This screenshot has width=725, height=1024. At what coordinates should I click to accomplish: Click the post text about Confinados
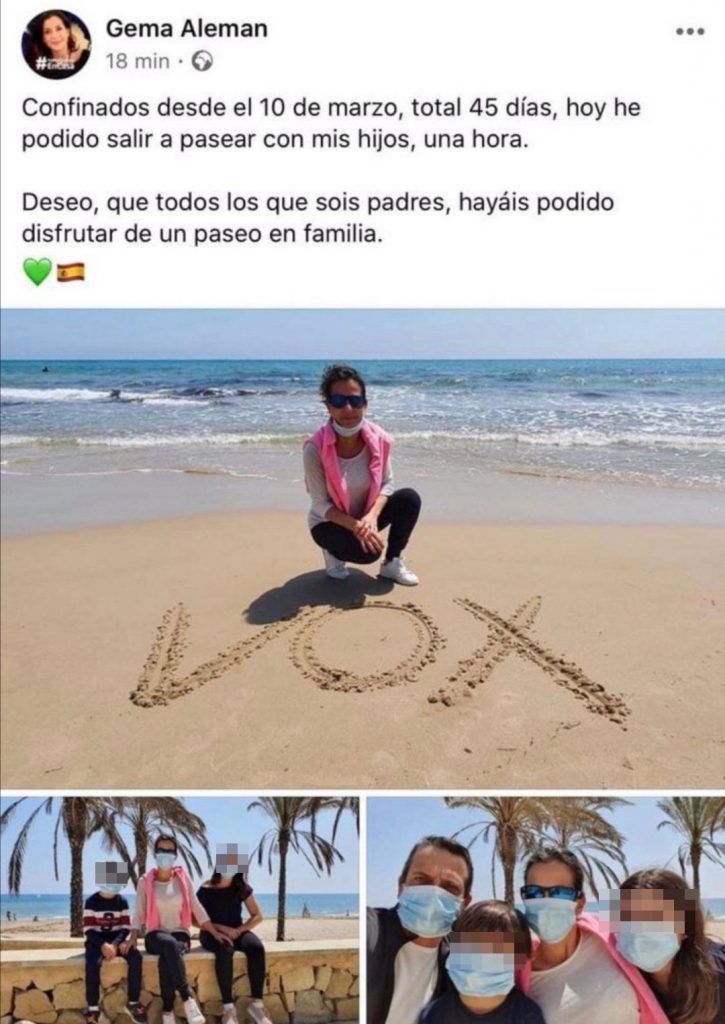[x=331, y=123]
